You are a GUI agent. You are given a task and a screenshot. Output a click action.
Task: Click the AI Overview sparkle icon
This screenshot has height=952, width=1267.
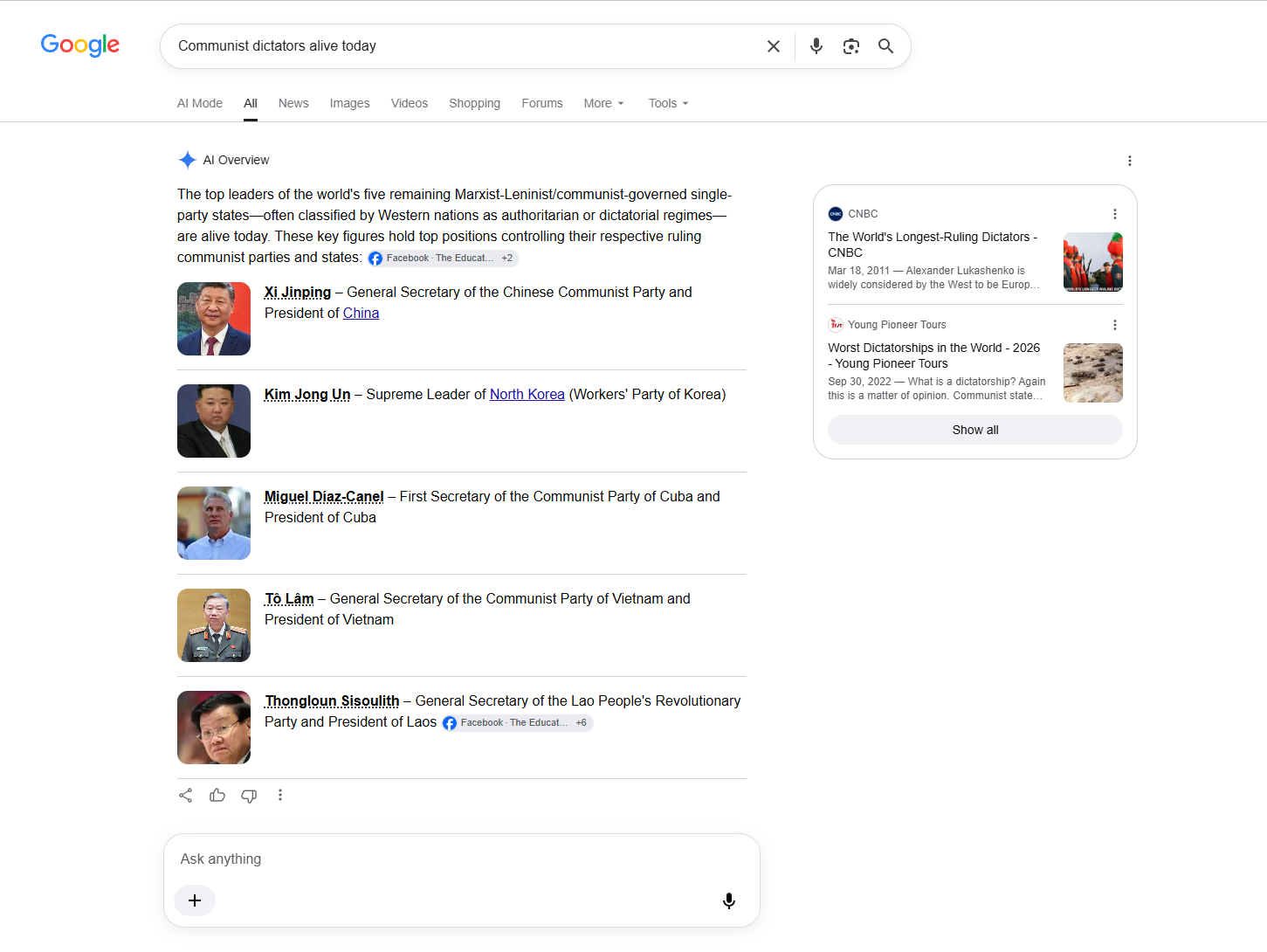pos(187,160)
